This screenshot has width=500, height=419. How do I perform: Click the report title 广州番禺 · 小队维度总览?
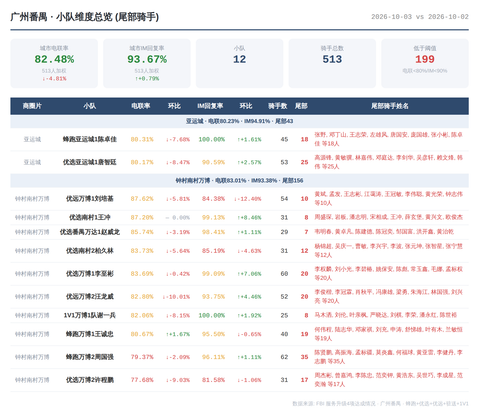click(85, 17)
